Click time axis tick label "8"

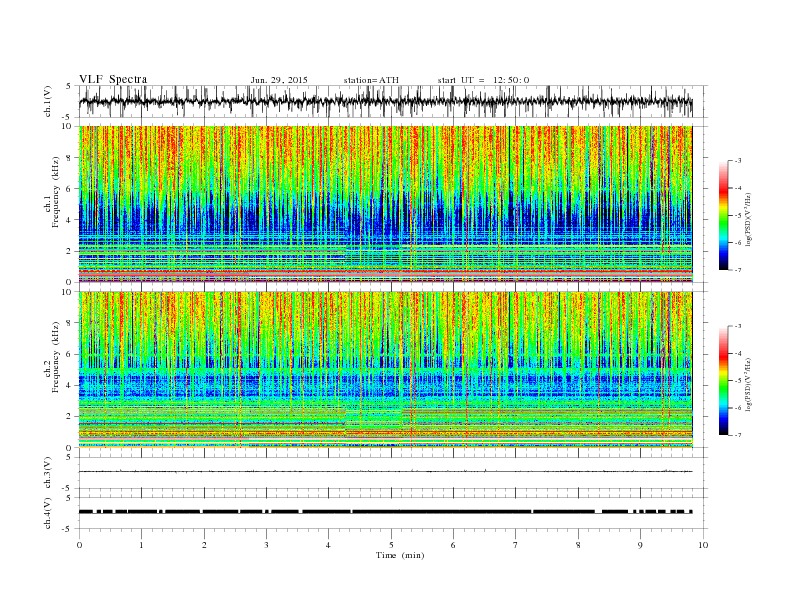(x=578, y=545)
